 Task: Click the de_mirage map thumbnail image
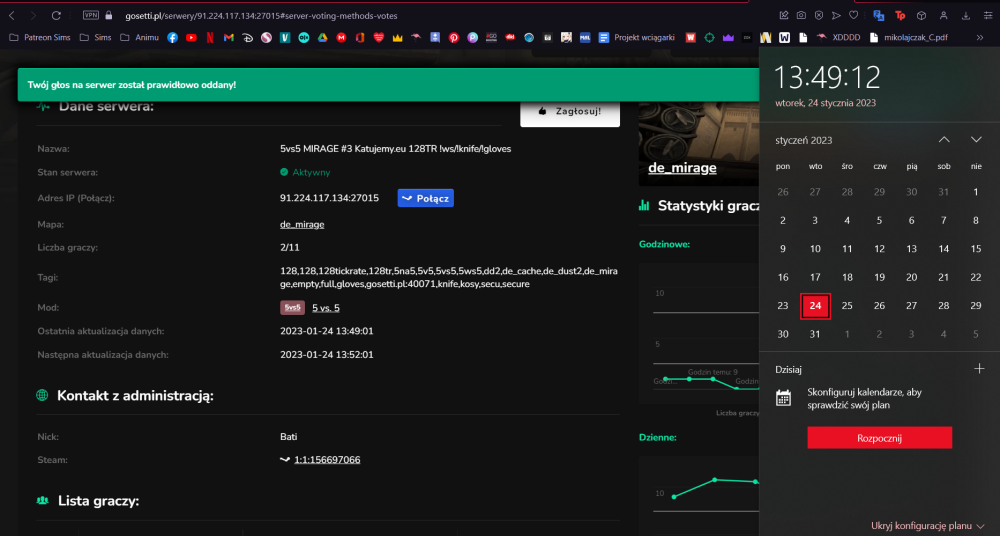[x=699, y=144]
